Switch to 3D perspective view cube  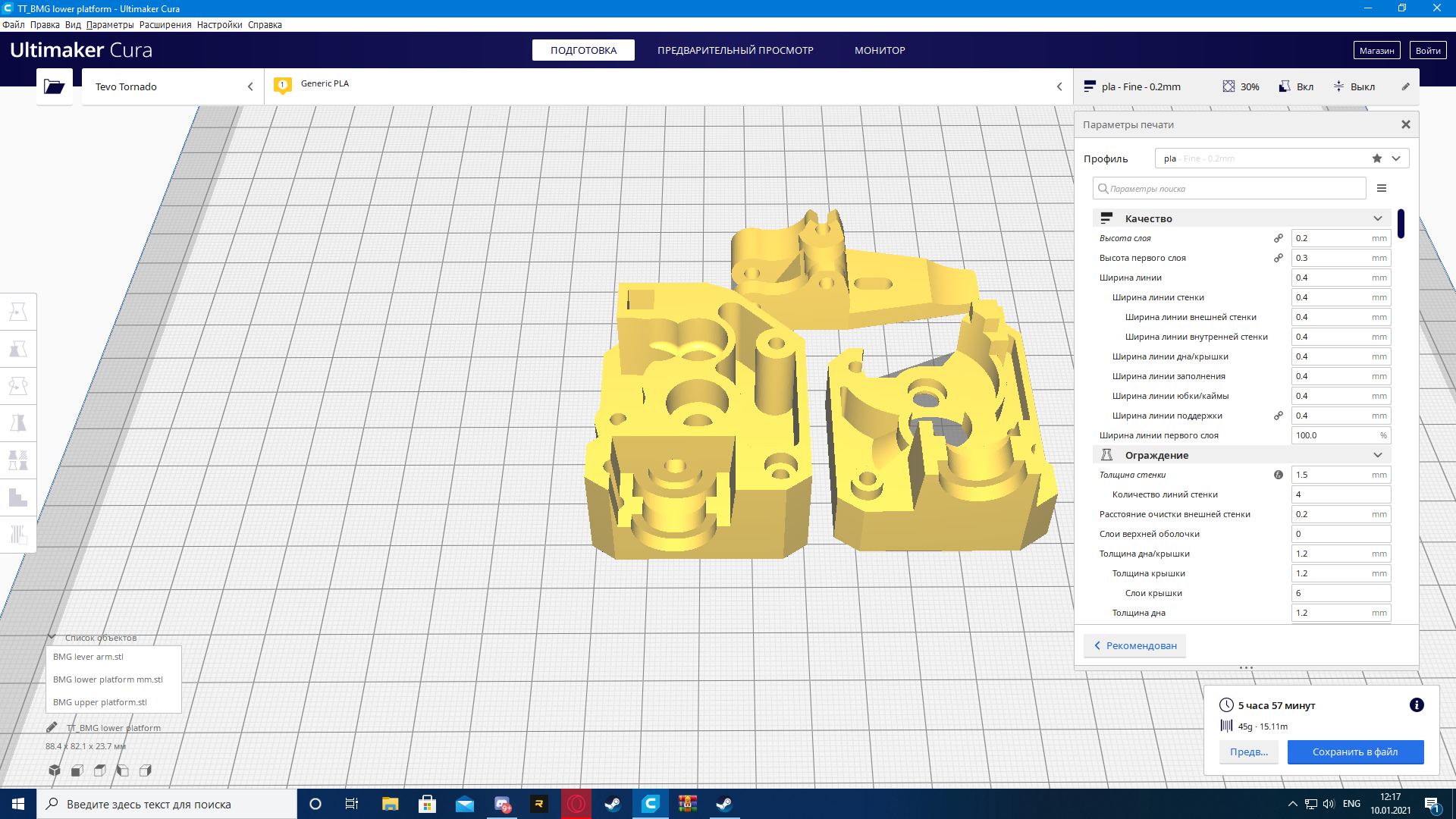55,770
